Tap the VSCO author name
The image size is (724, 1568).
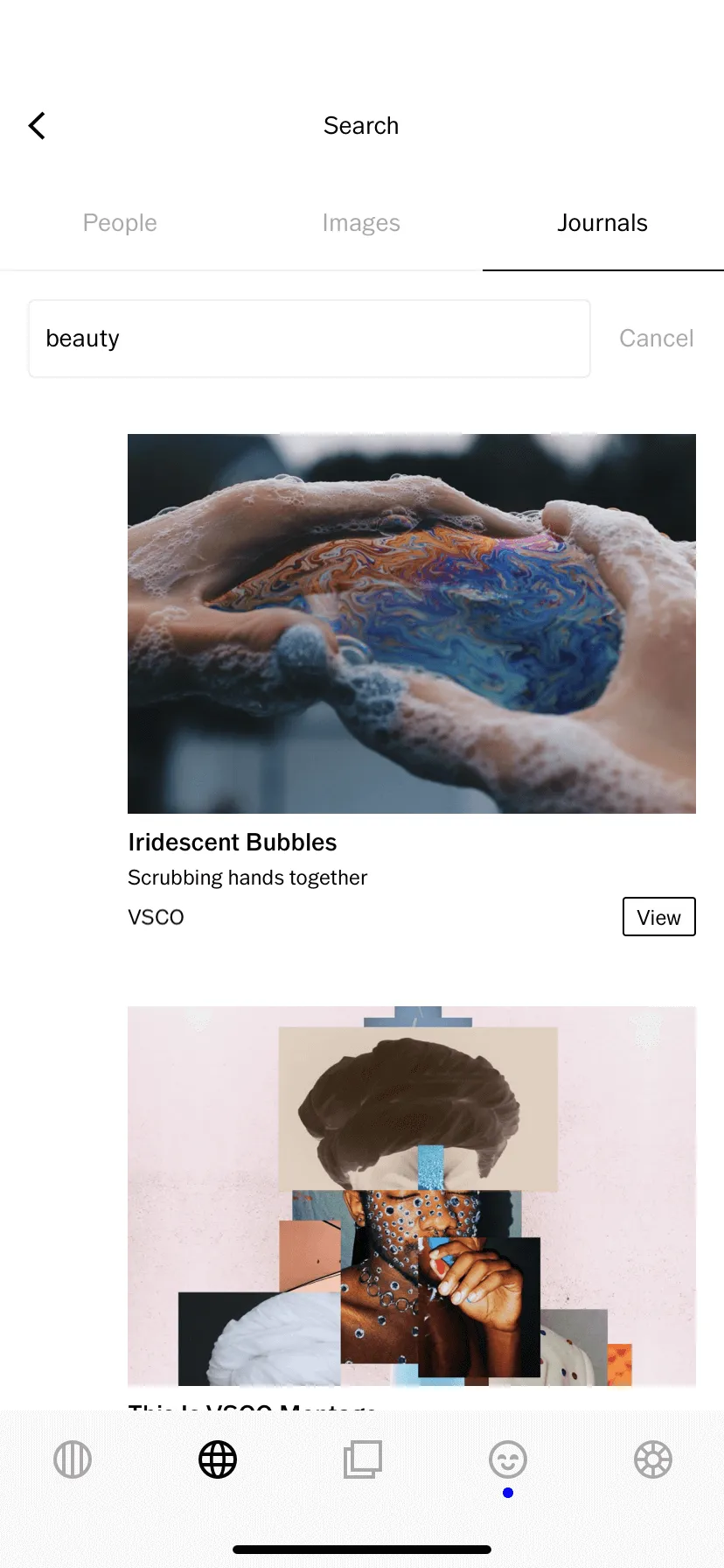point(156,917)
